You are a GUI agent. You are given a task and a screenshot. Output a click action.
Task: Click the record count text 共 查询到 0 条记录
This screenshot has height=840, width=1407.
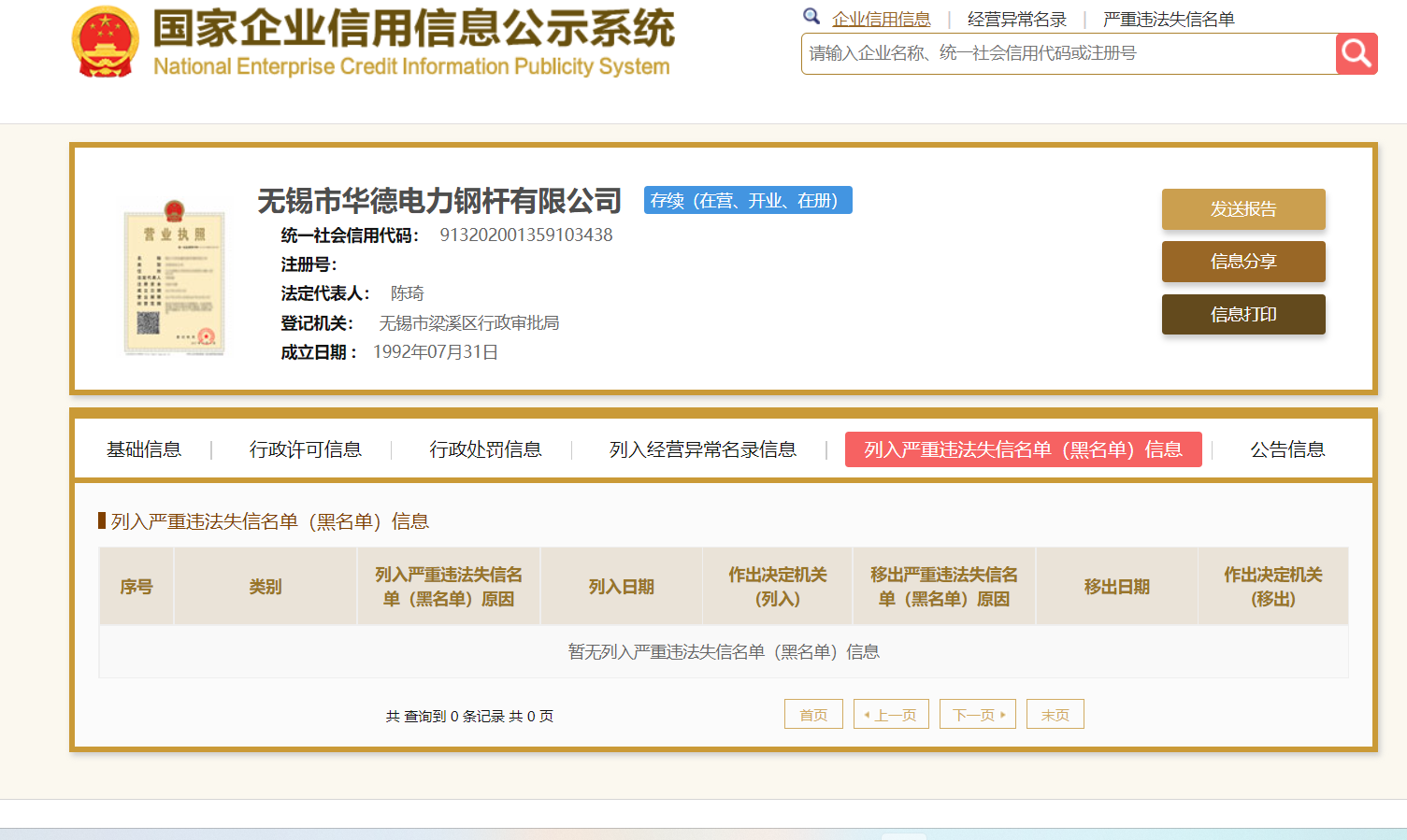click(x=446, y=716)
